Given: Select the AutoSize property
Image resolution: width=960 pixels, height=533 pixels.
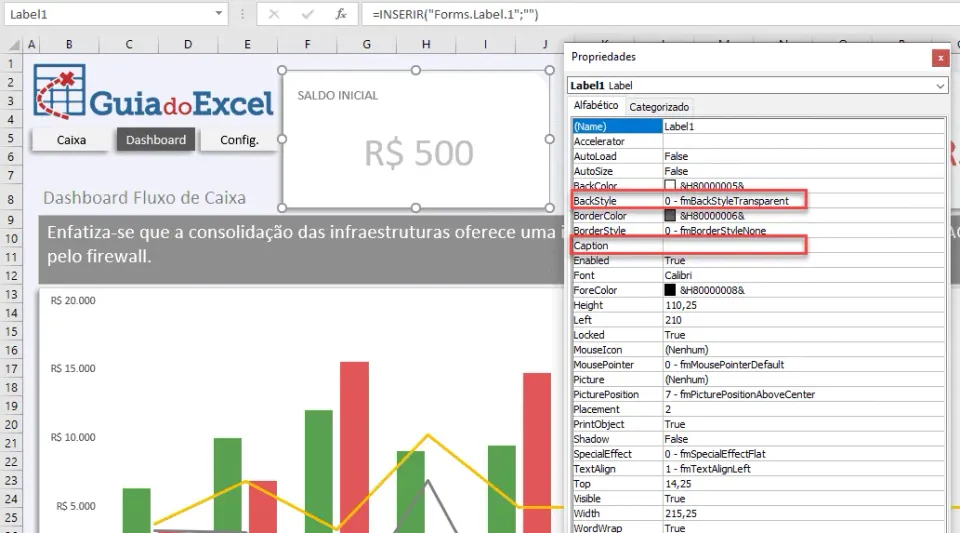Looking at the screenshot, I should tap(758, 171).
